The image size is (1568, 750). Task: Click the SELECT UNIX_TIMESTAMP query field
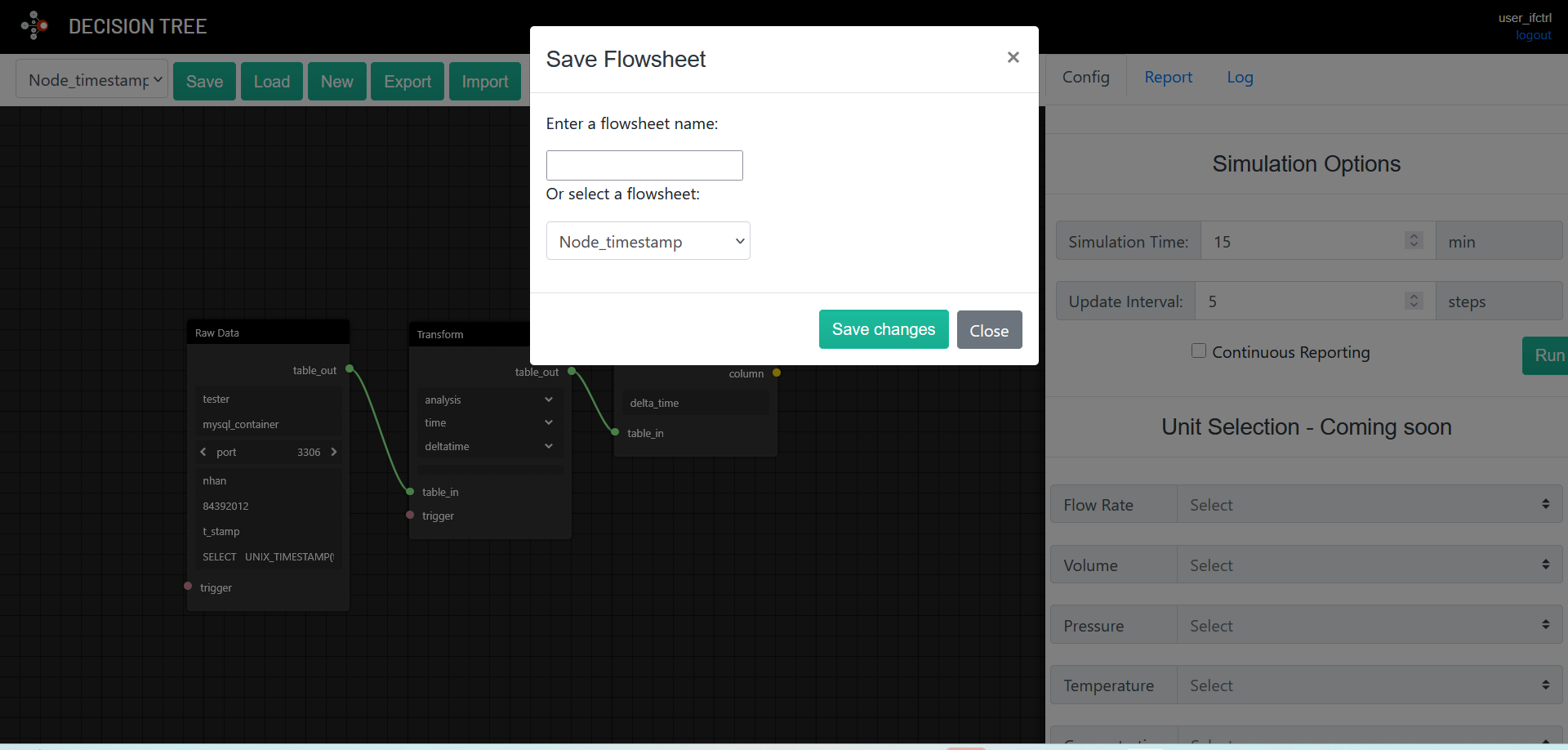click(269, 556)
